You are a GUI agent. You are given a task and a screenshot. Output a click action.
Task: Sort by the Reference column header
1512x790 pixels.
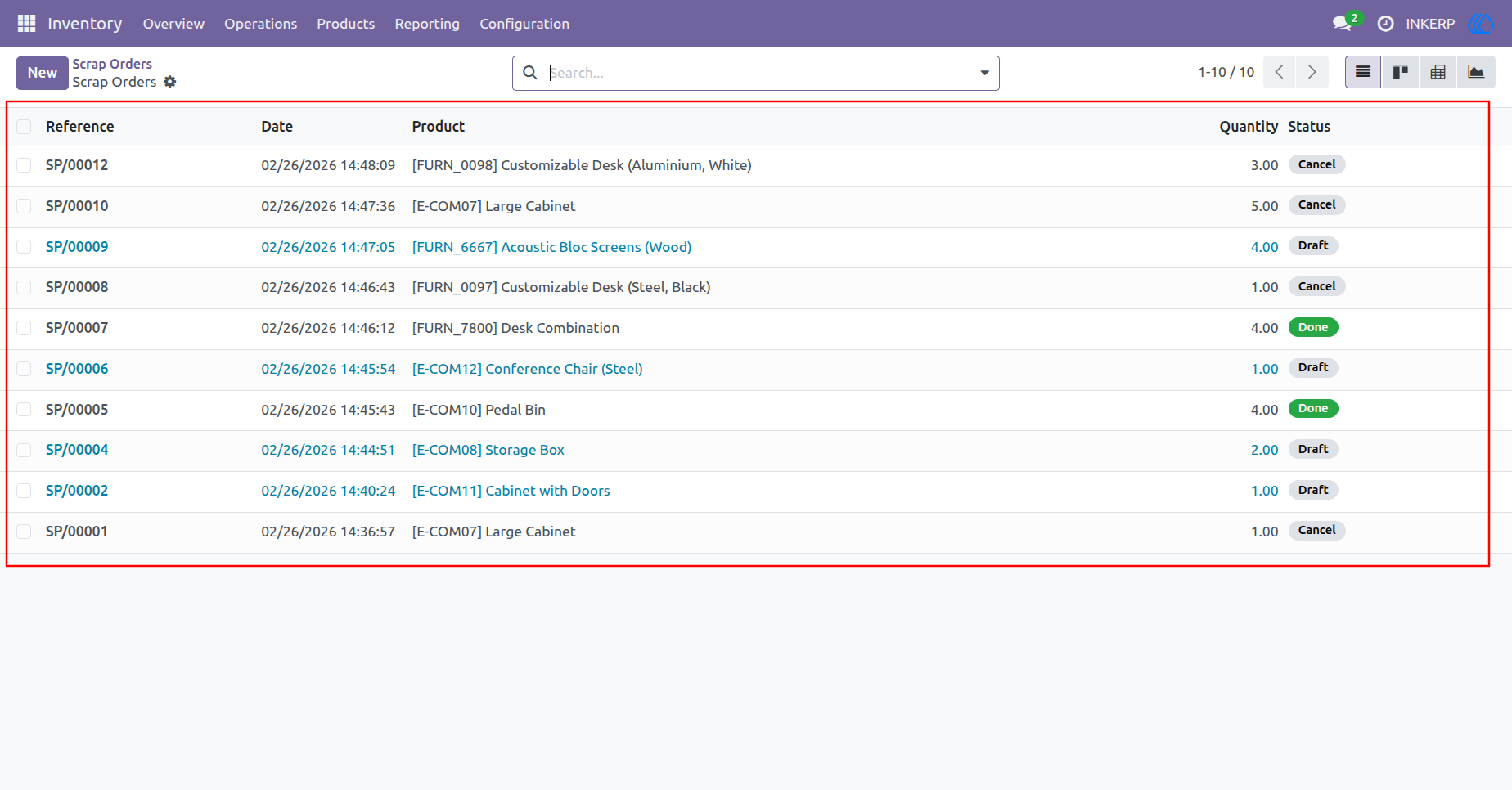[x=79, y=127]
